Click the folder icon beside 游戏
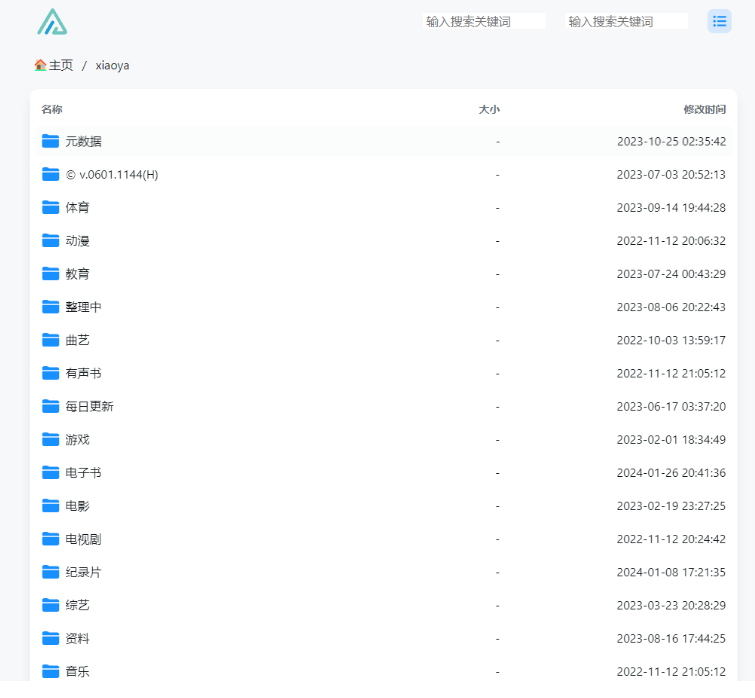The height and width of the screenshot is (698, 755). (50, 439)
